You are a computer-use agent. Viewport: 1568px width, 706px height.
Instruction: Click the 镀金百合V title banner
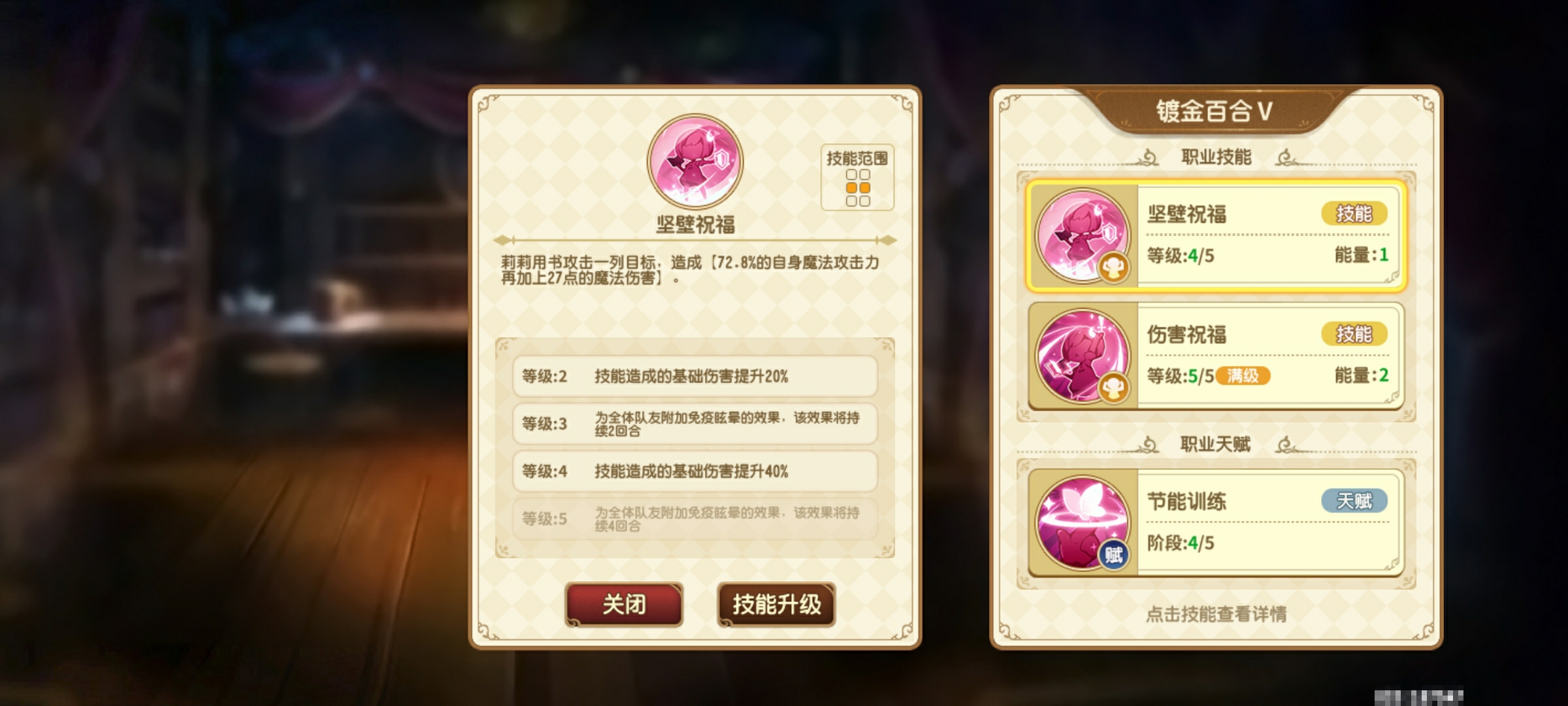pos(1215,110)
